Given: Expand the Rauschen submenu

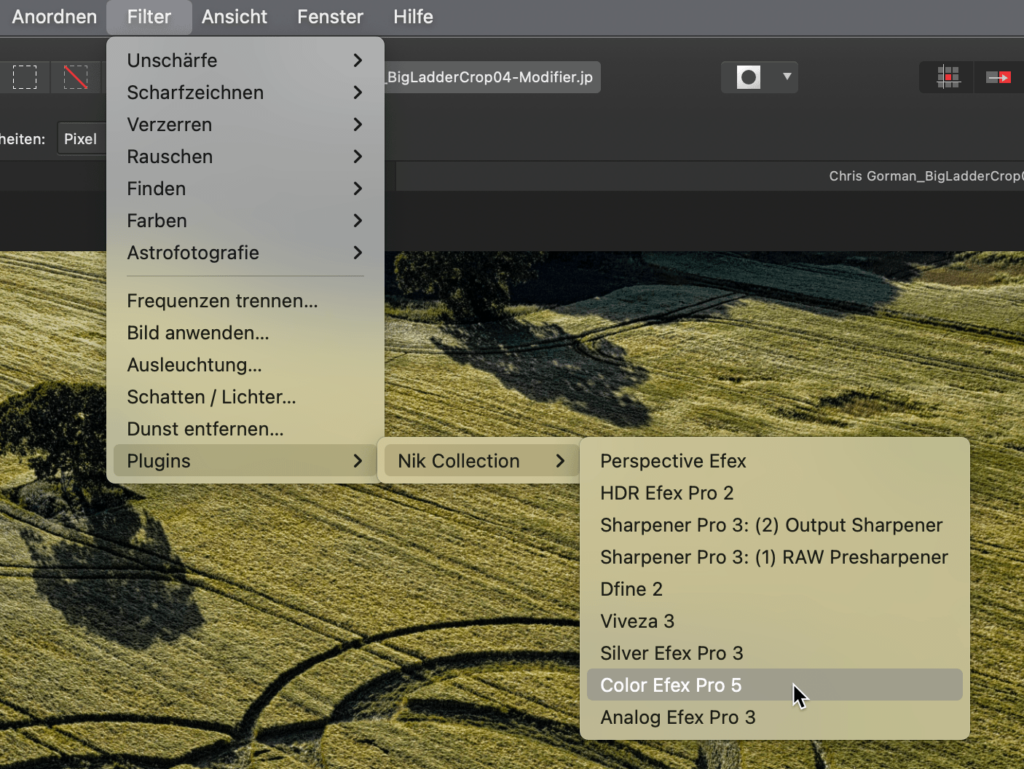Looking at the screenshot, I should pyautogui.click(x=245, y=156).
